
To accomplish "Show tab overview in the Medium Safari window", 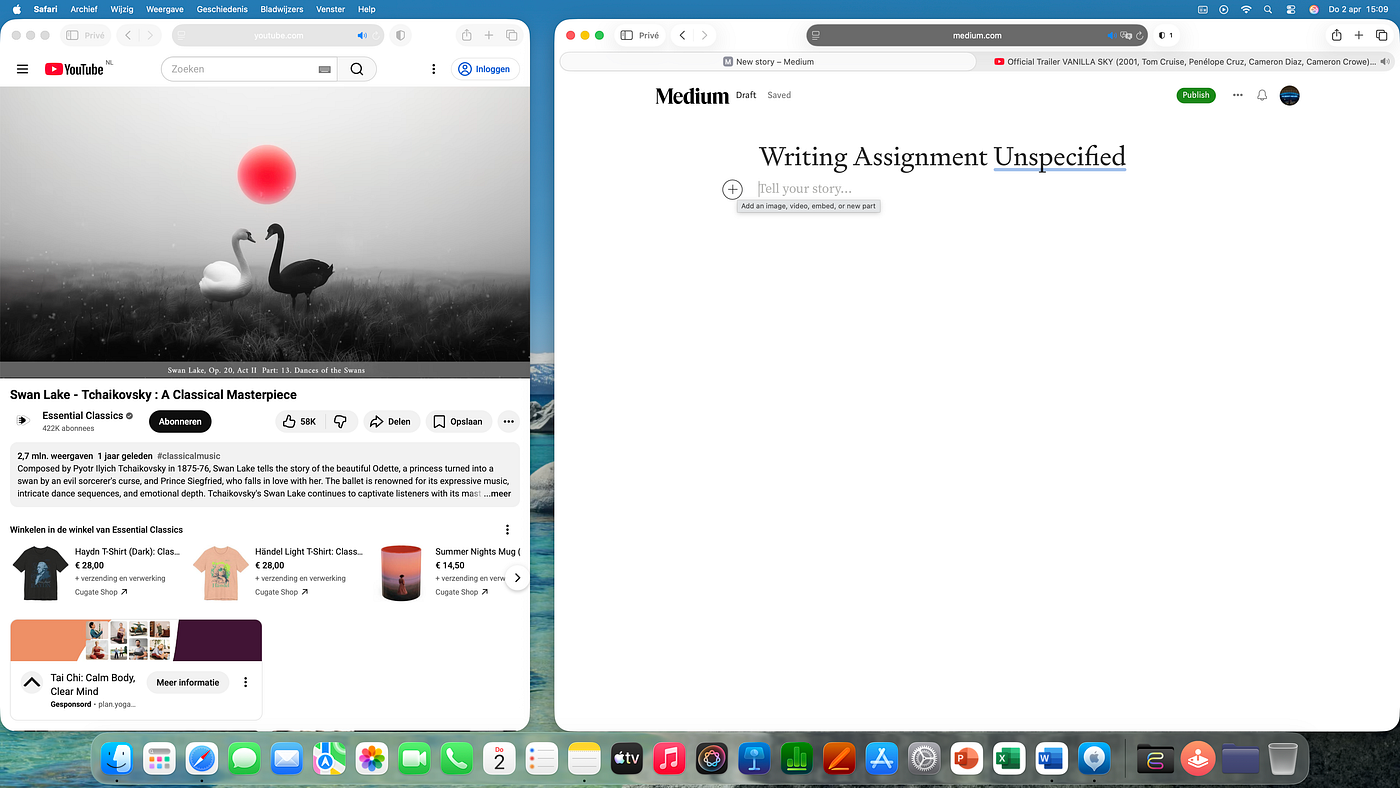I will [1382, 35].
